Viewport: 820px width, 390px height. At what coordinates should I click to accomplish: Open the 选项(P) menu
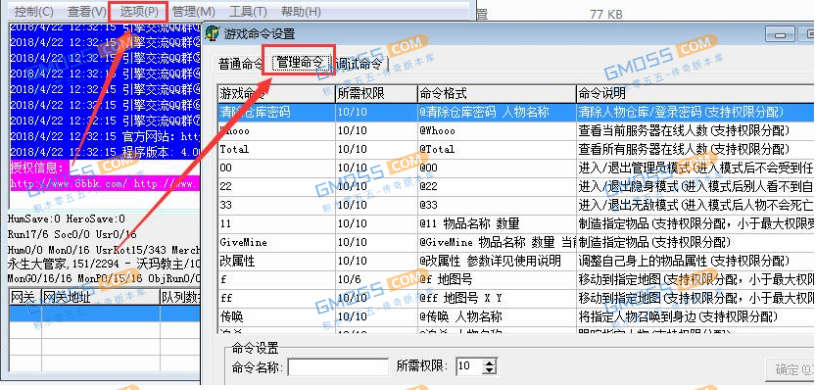pos(139,11)
